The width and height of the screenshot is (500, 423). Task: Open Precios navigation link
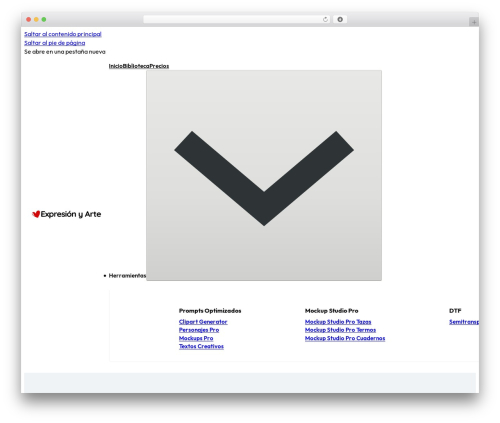pos(159,66)
